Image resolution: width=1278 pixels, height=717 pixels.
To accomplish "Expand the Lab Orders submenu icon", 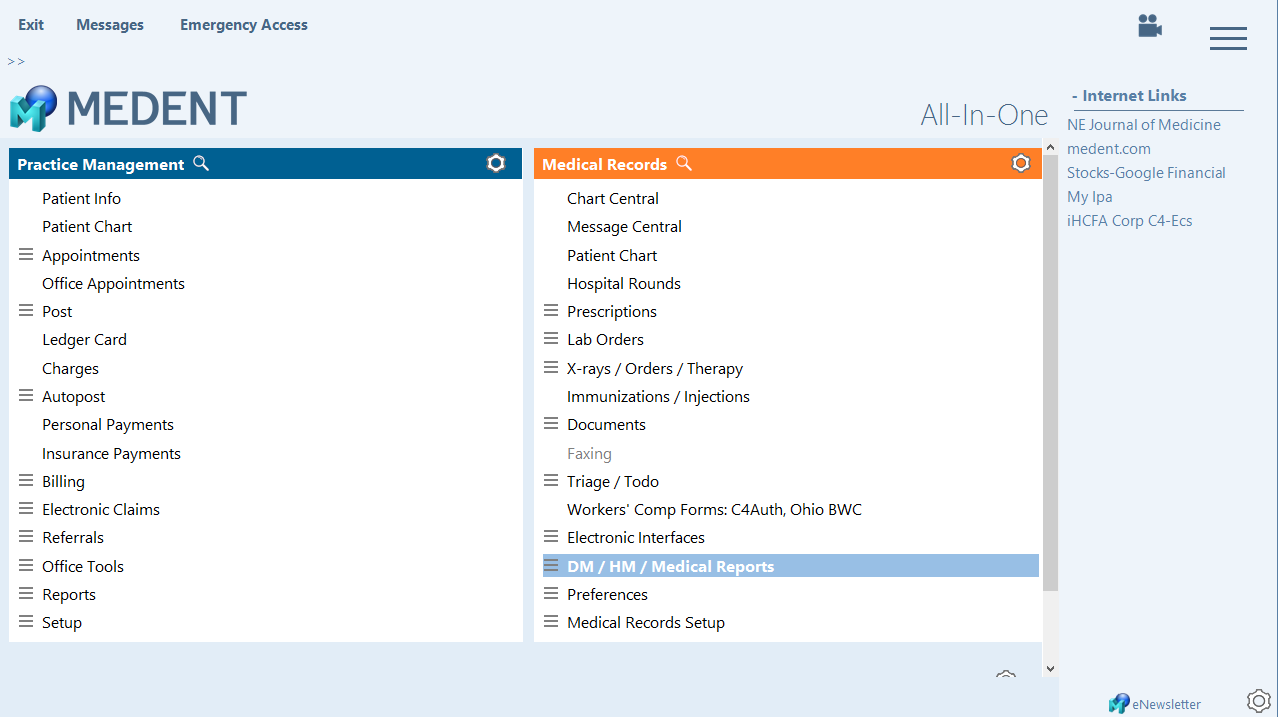I will pos(551,339).
